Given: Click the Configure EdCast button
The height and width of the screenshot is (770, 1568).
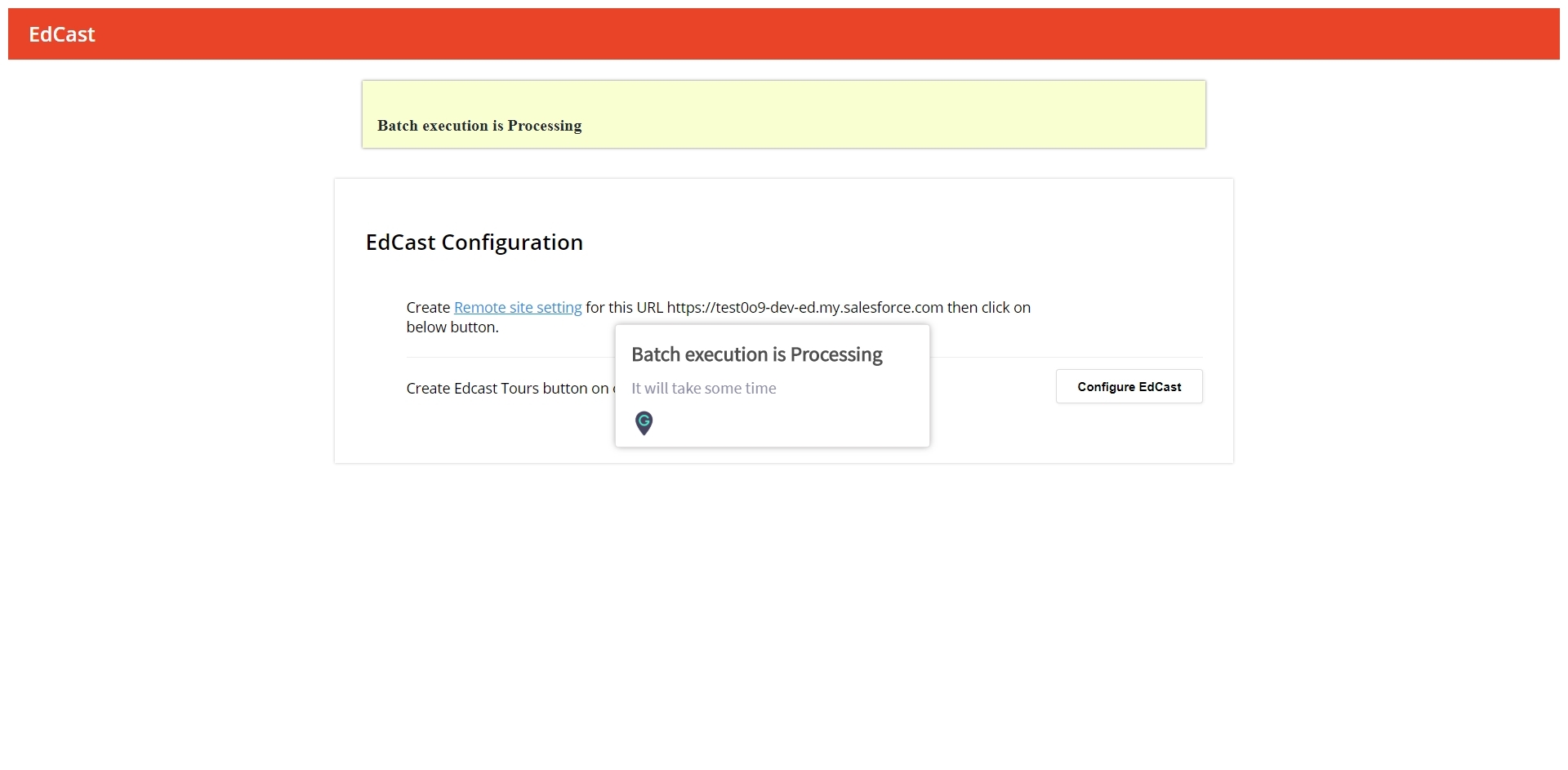Looking at the screenshot, I should click(x=1129, y=386).
